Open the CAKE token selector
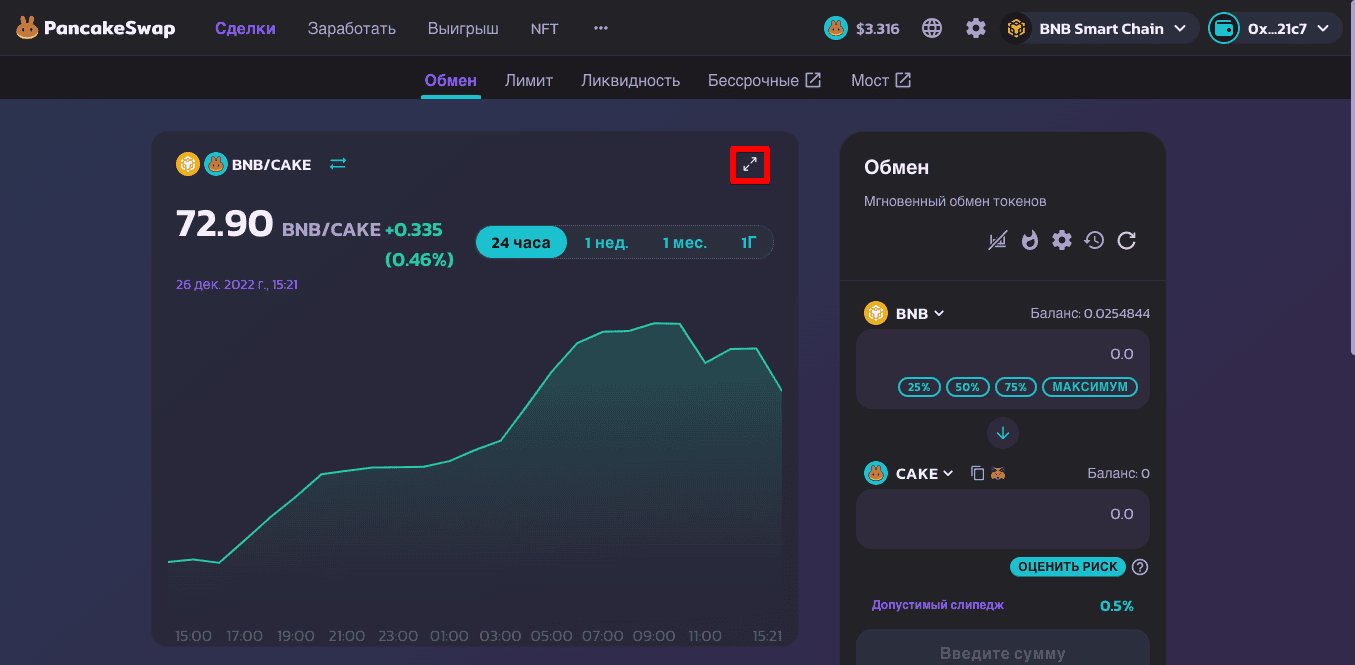1355x665 pixels. pyautogui.click(x=910, y=473)
